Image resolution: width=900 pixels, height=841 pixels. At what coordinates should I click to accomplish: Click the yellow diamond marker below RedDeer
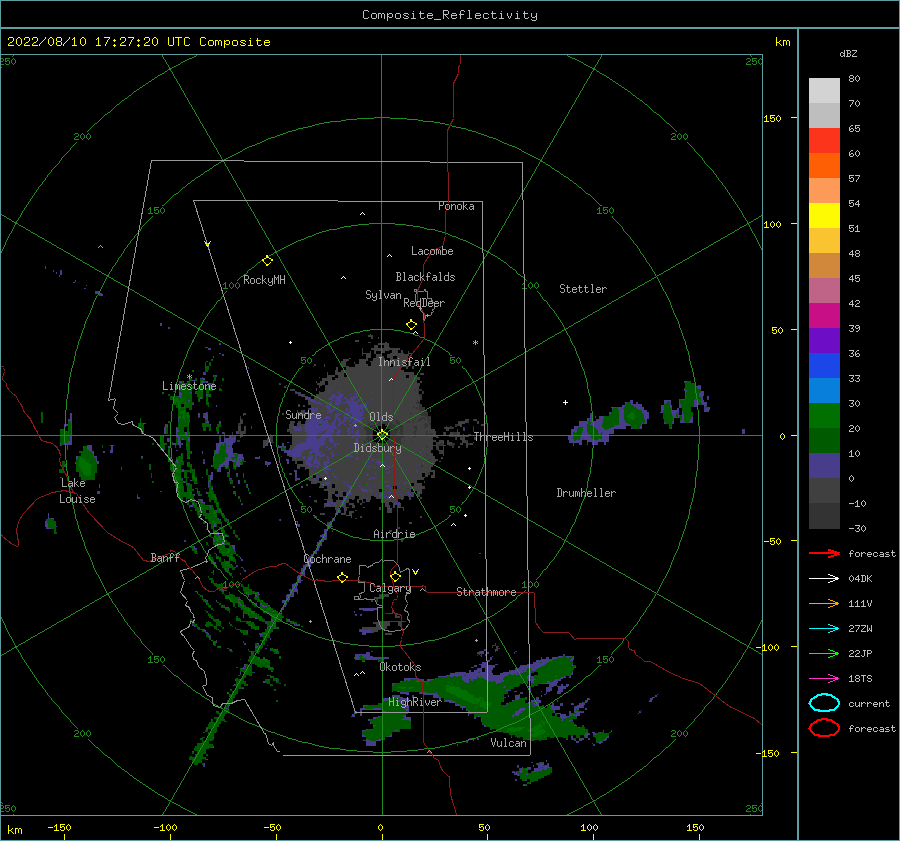pos(411,324)
